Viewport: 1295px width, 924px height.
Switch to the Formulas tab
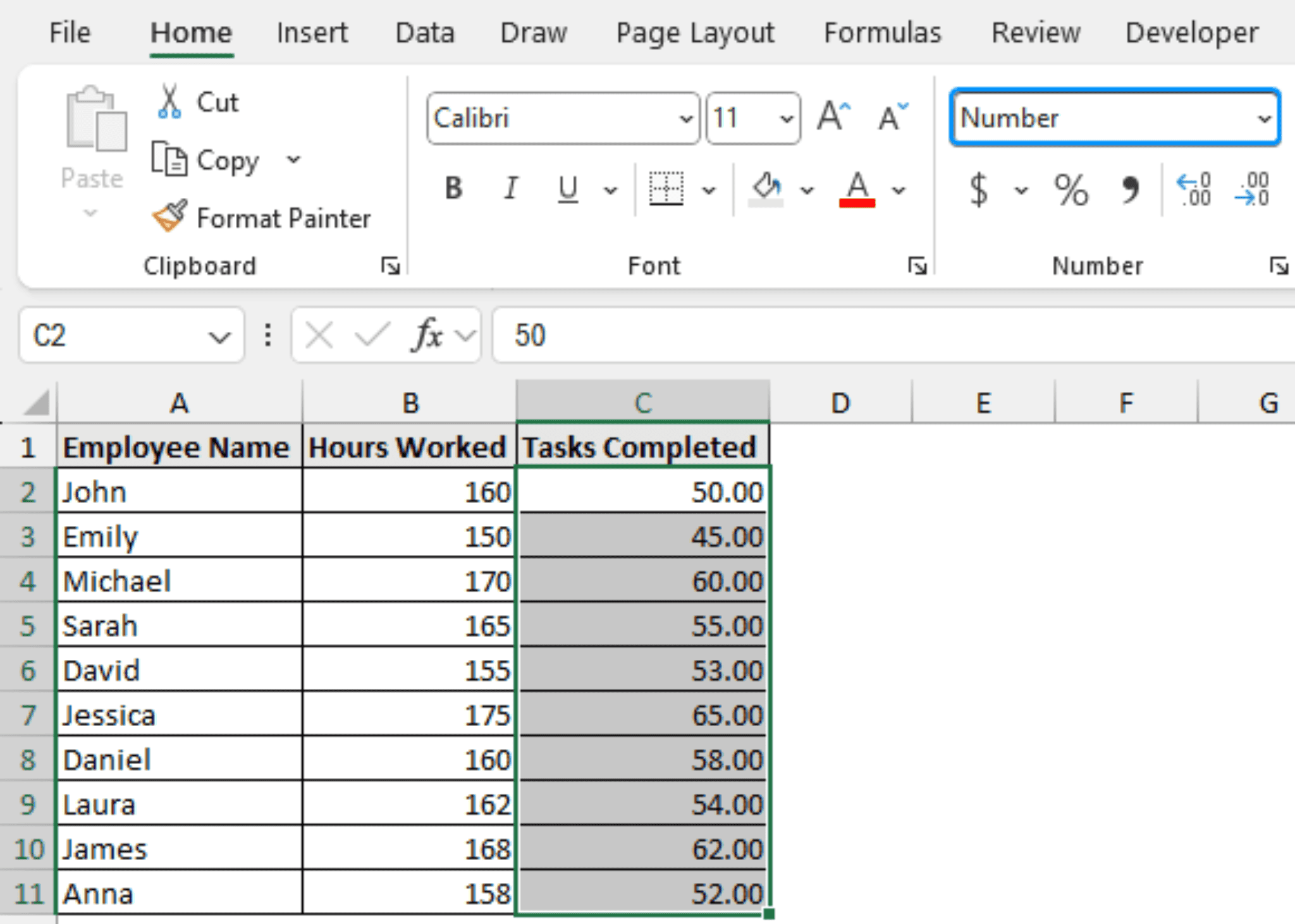pos(882,33)
